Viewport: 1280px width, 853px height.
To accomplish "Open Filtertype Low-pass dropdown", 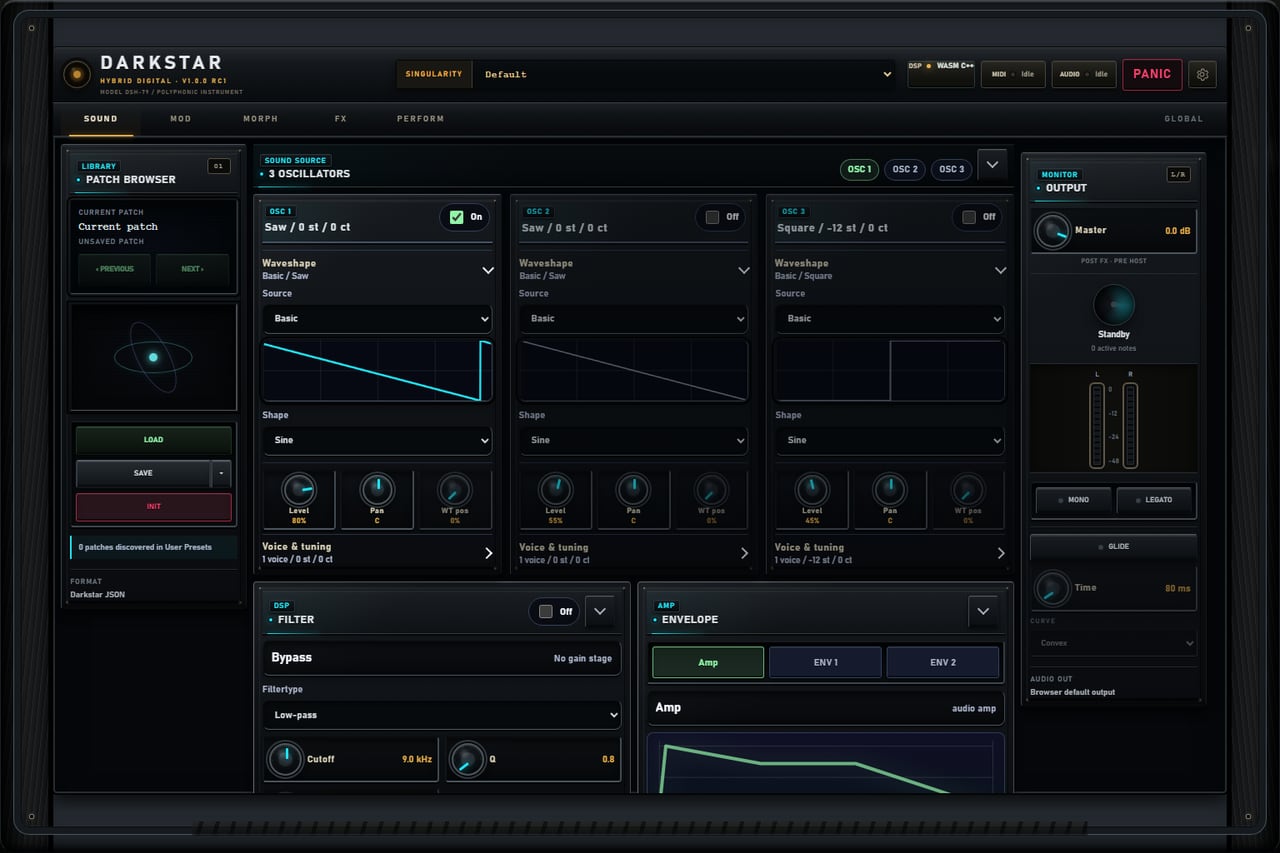I will click(441, 715).
